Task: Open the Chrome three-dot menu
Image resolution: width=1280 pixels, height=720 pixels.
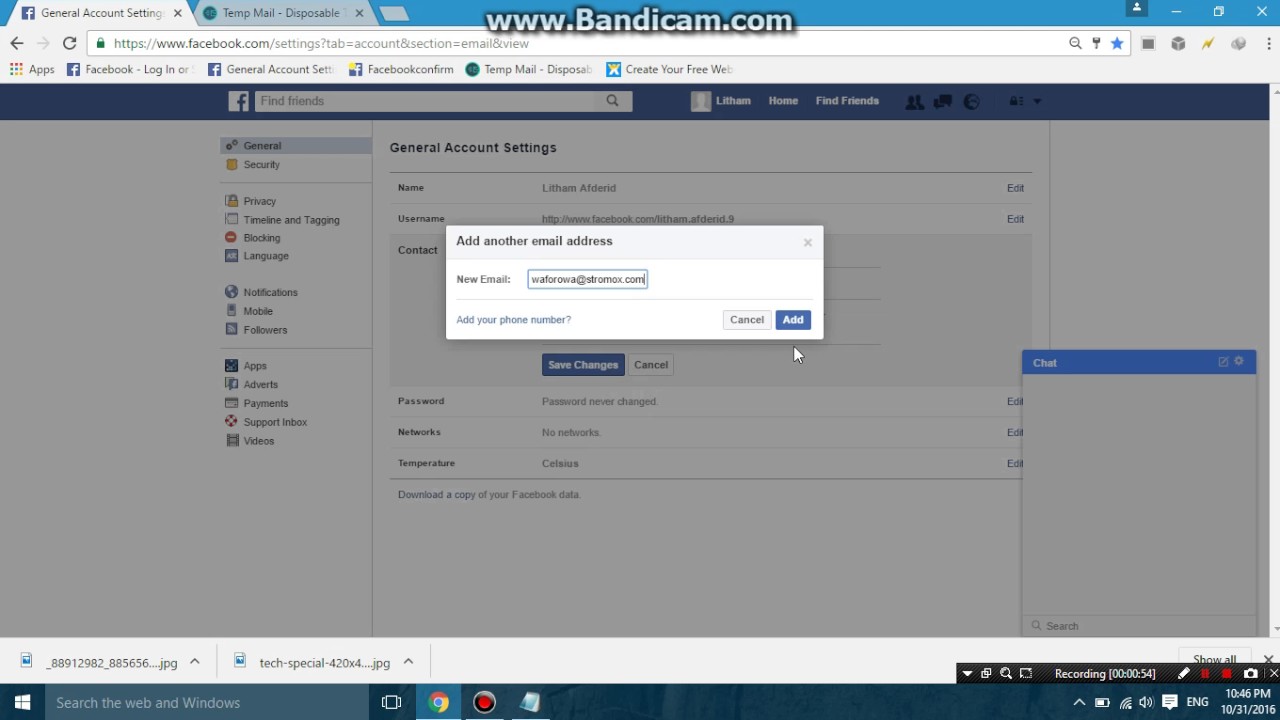Action: coord(1268,43)
